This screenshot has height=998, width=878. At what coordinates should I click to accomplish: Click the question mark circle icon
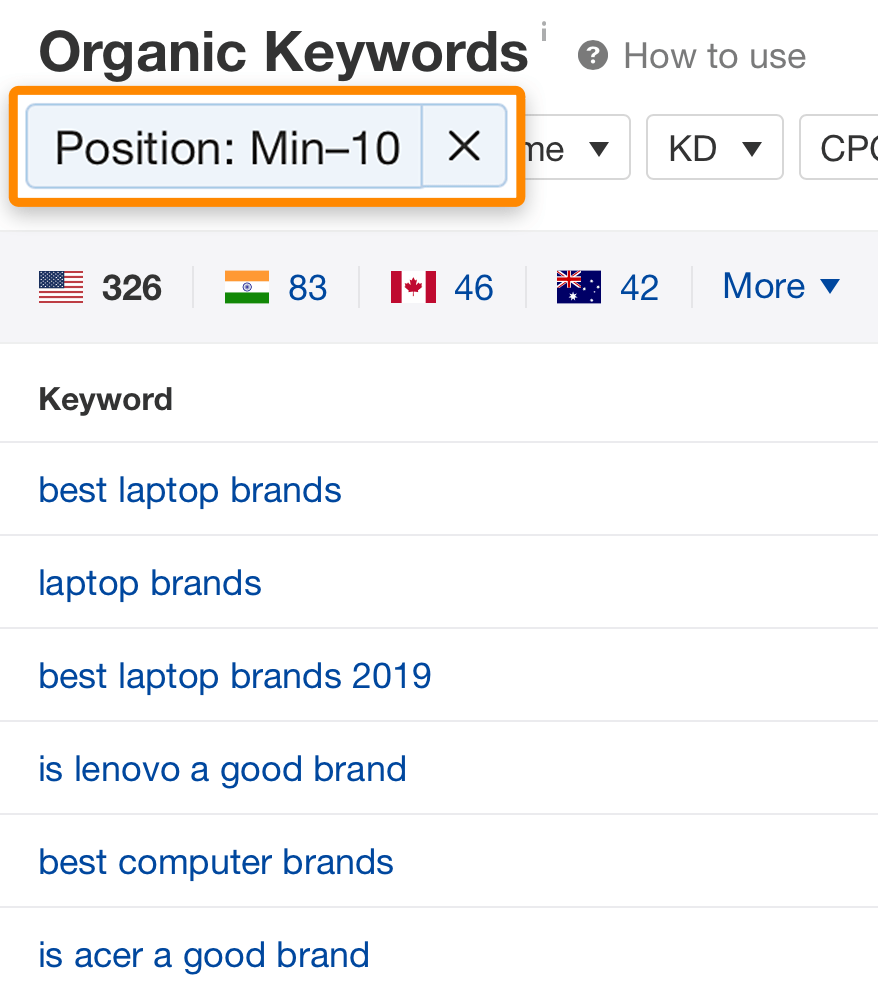pos(591,56)
